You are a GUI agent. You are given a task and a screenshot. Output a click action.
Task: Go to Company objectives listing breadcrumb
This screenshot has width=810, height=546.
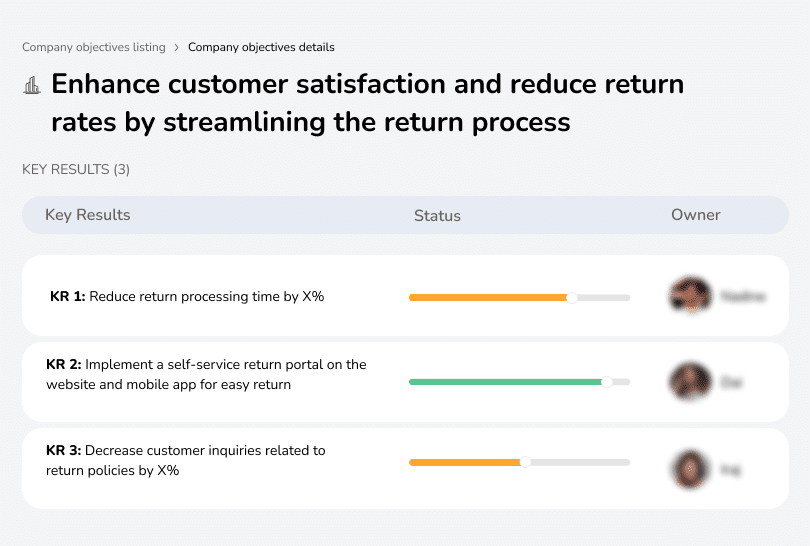coord(94,47)
